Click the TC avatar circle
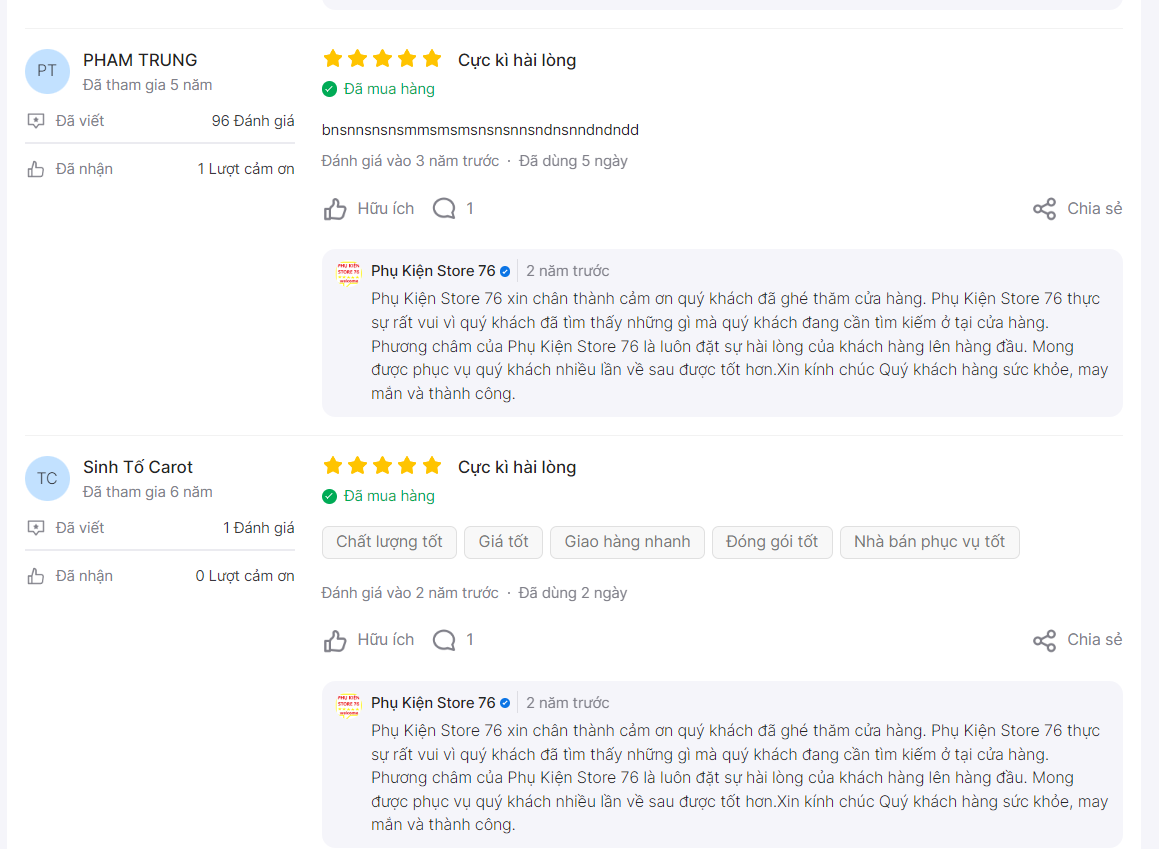 (47, 478)
